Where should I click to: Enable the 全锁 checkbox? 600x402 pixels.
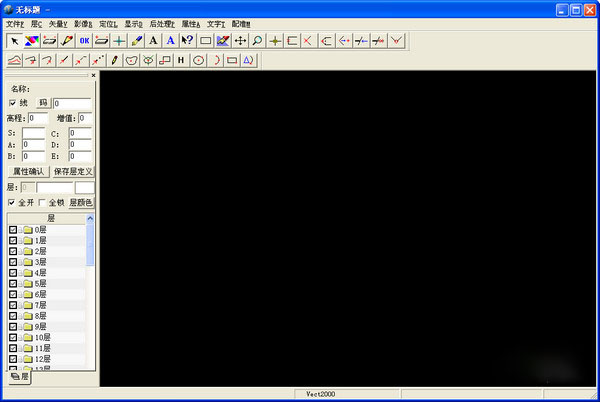[x=42, y=203]
